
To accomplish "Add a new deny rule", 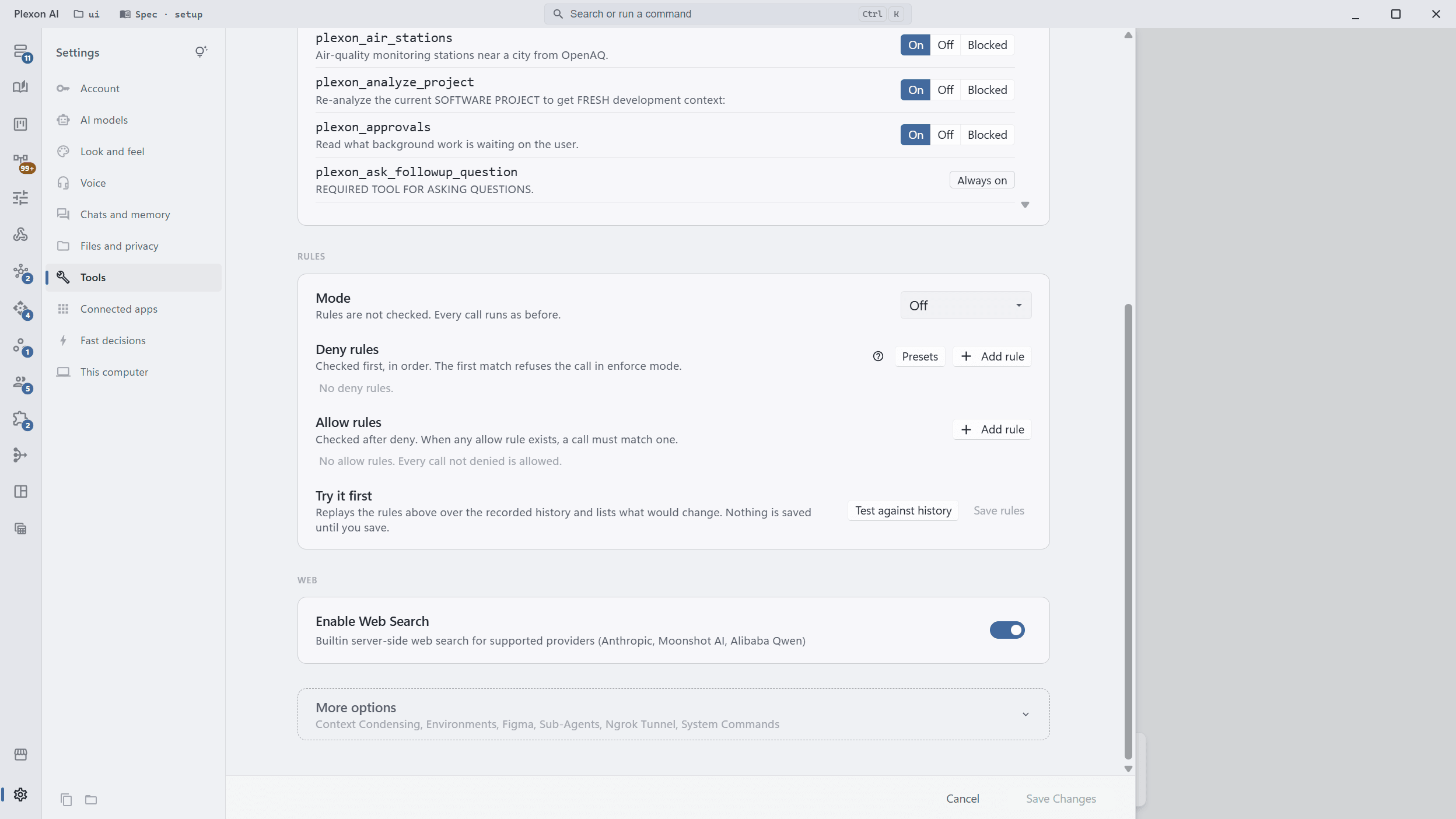I will 992,356.
